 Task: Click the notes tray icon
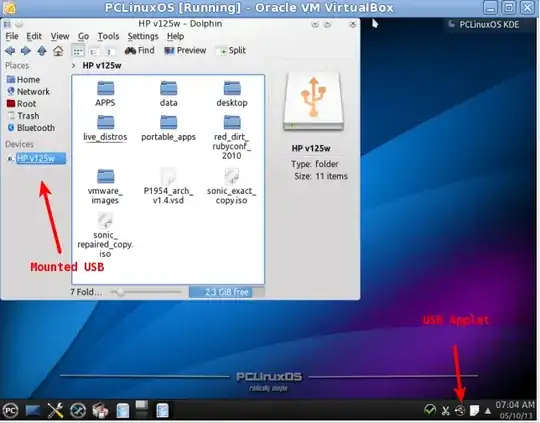[x=474, y=410]
